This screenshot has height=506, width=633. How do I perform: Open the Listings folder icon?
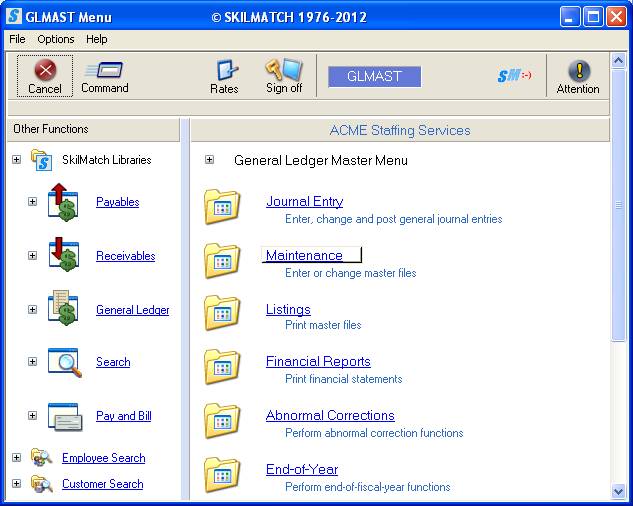click(222, 313)
